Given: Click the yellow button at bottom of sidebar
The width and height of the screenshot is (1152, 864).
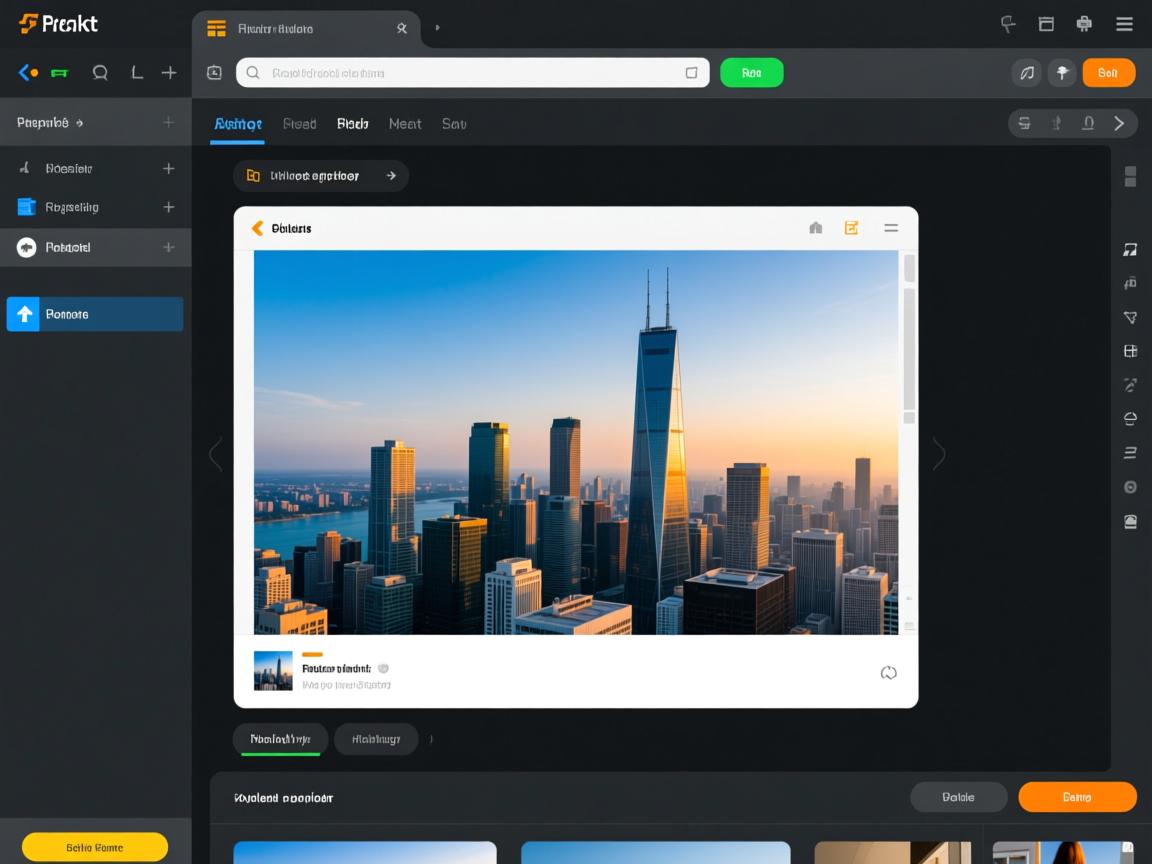Looking at the screenshot, I should click(x=95, y=847).
